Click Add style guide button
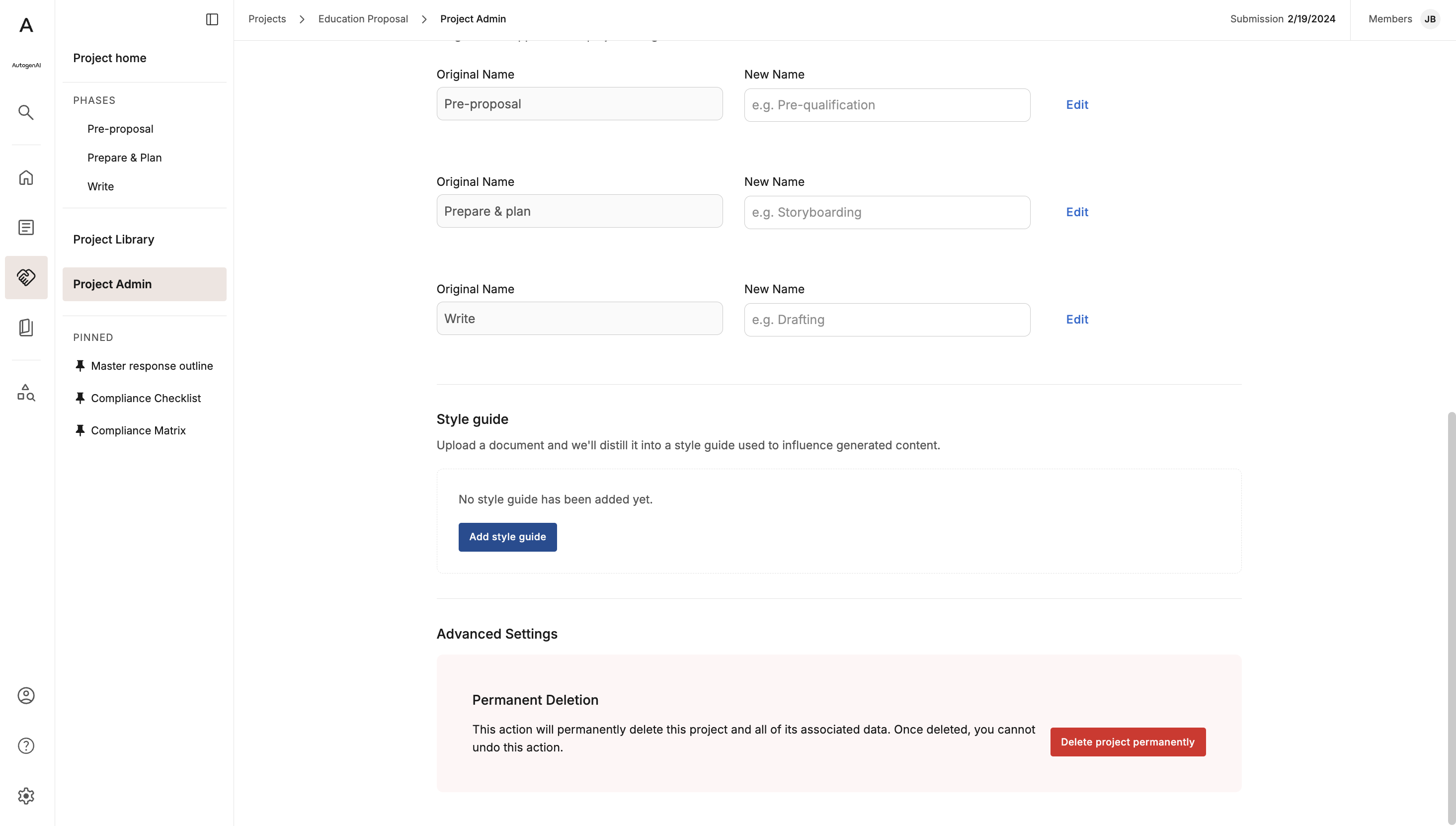 [x=508, y=537]
